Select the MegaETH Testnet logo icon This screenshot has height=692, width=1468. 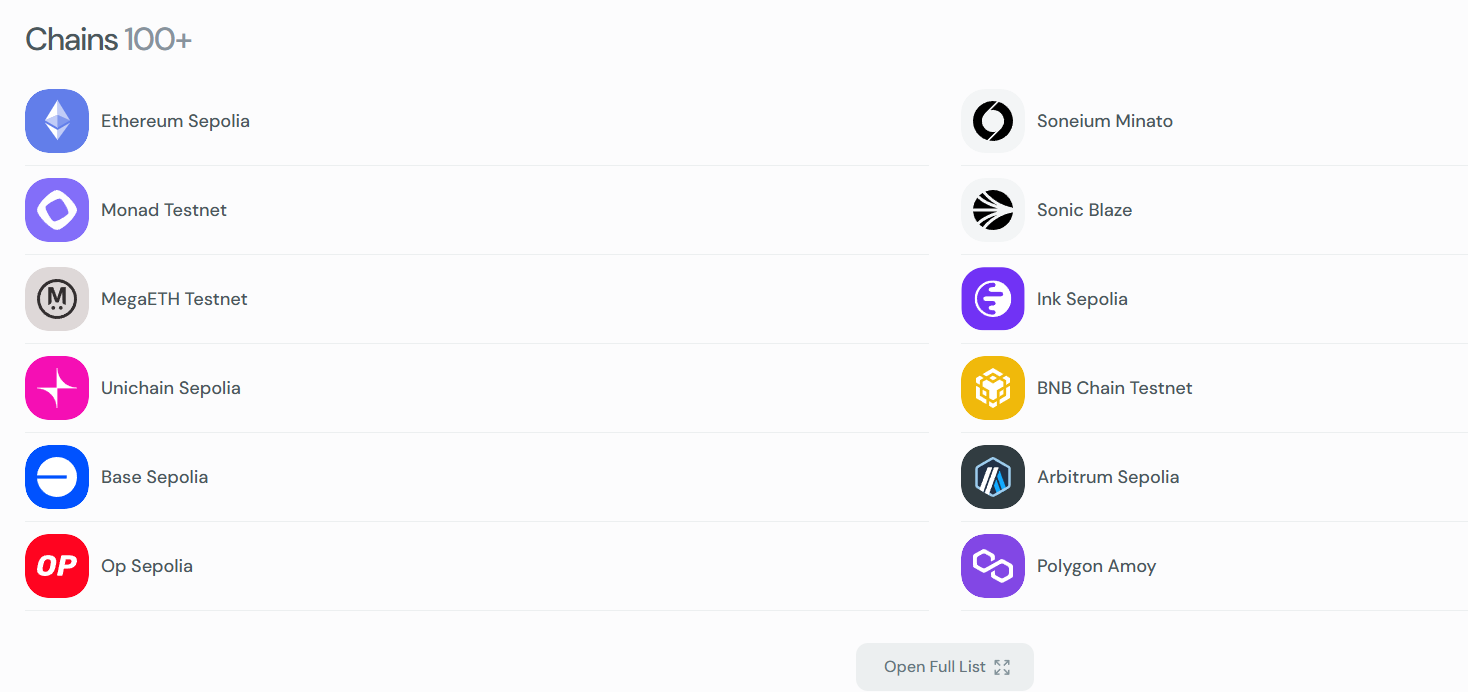click(x=57, y=299)
